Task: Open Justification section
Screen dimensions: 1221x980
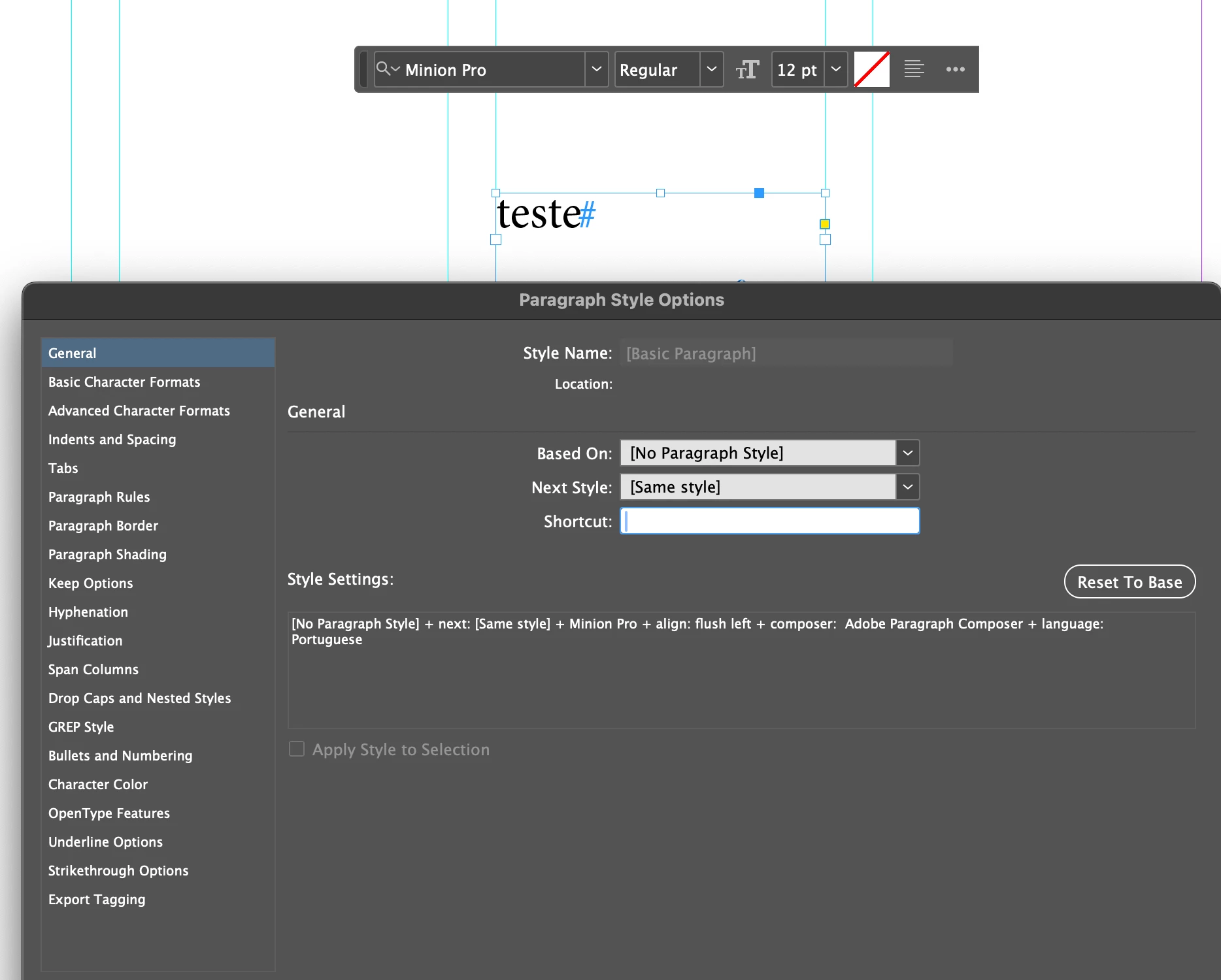Action: click(158, 640)
